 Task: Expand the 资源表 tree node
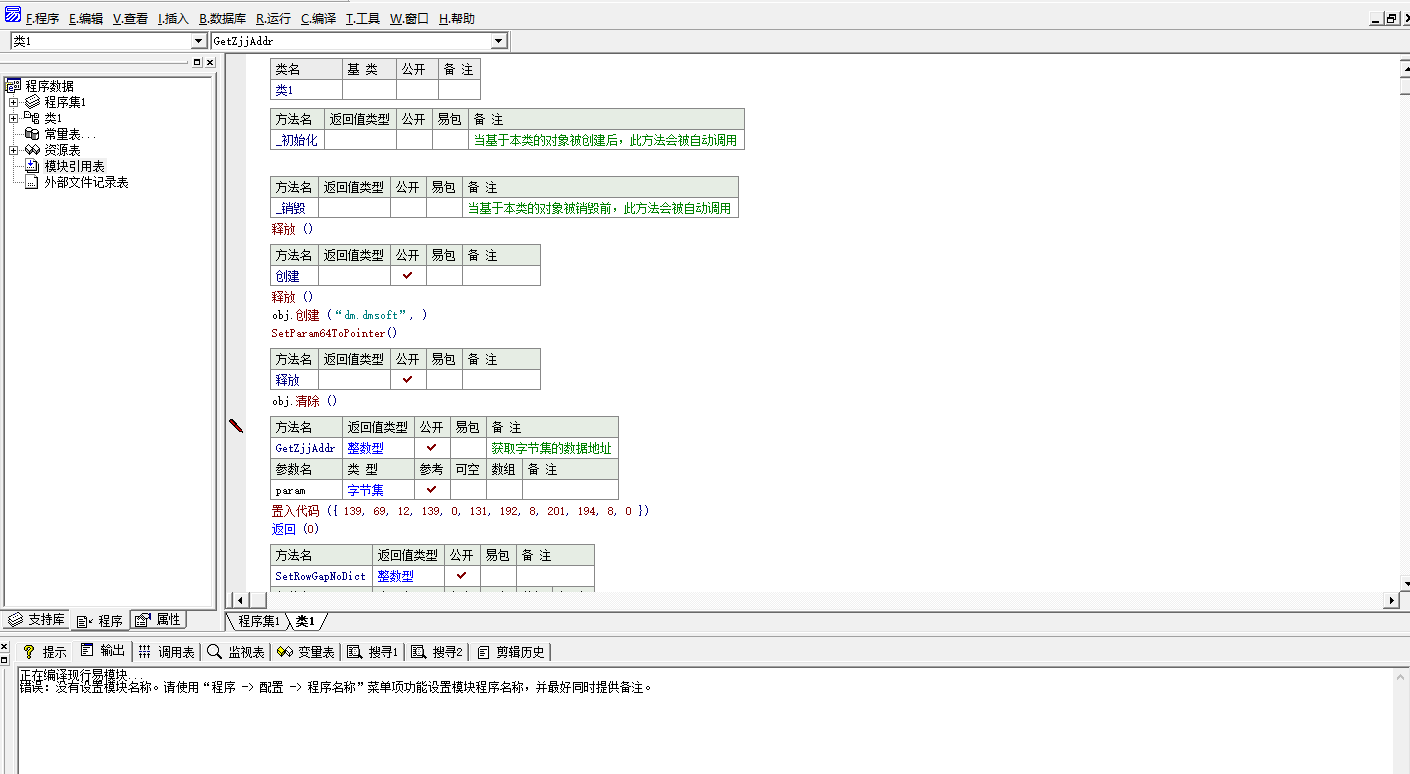[x=13, y=150]
